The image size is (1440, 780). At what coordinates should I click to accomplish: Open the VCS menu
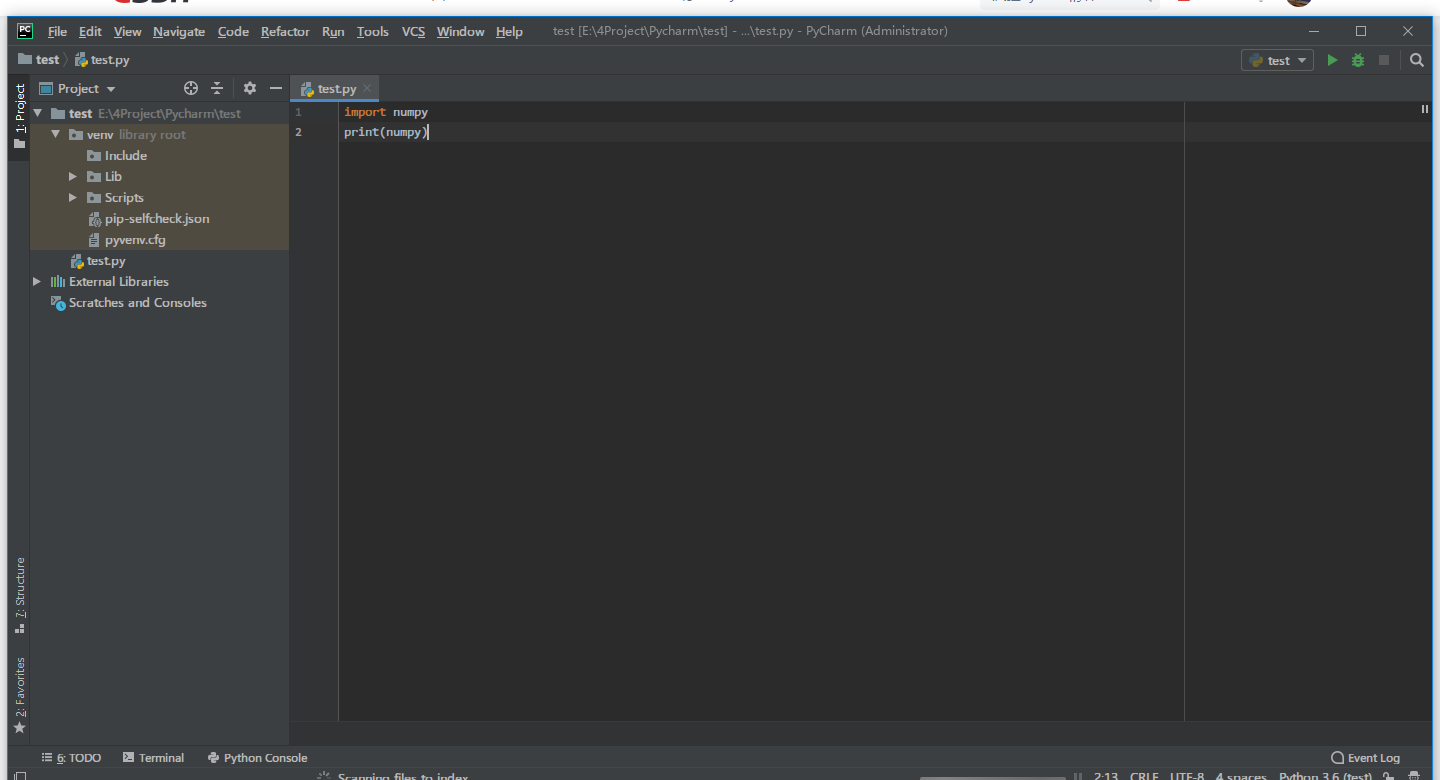413,31
